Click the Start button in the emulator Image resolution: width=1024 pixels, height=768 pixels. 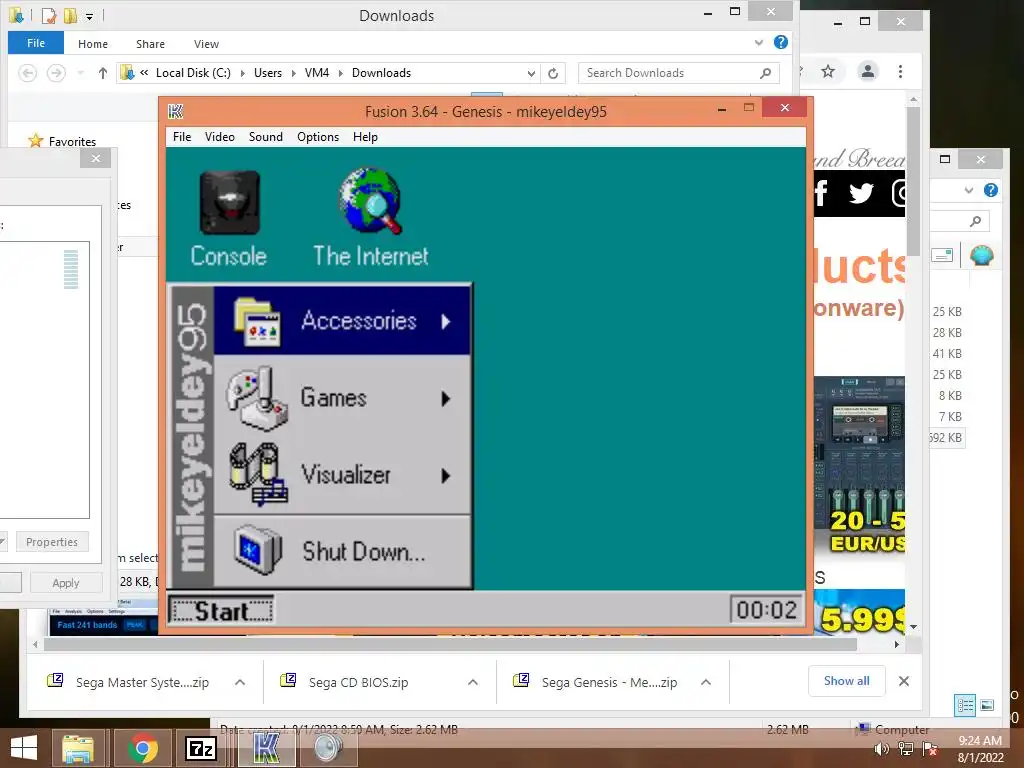[x=221, y=611]
